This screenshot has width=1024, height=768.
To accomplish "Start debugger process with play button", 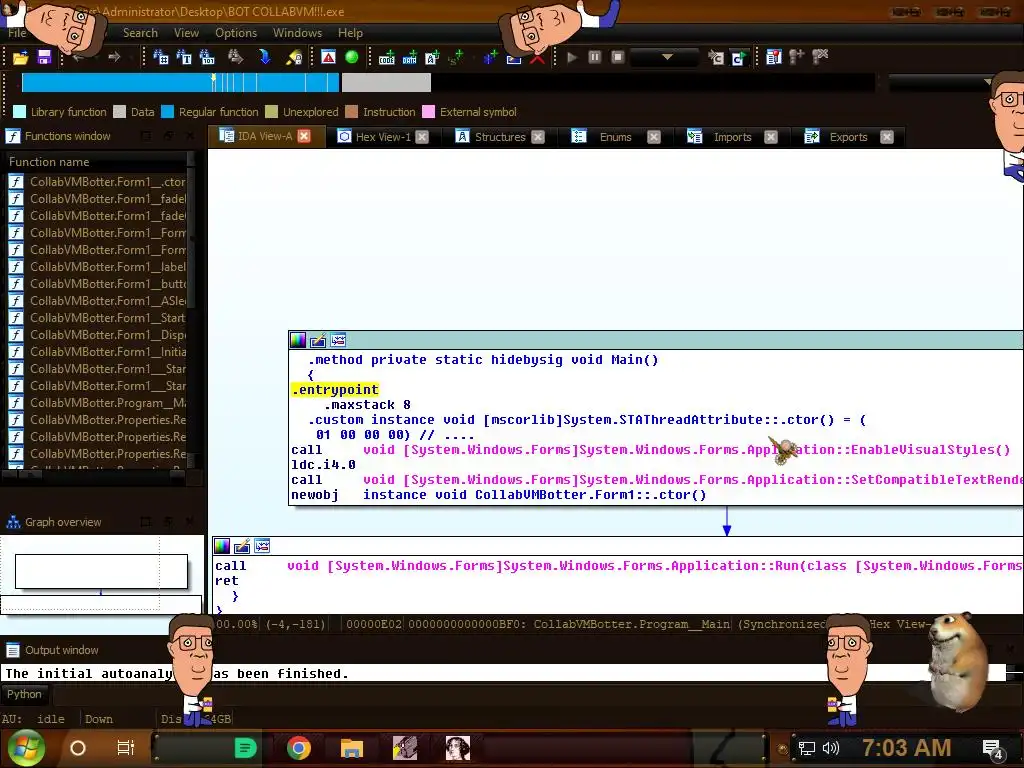I will (x=571, y=57).
